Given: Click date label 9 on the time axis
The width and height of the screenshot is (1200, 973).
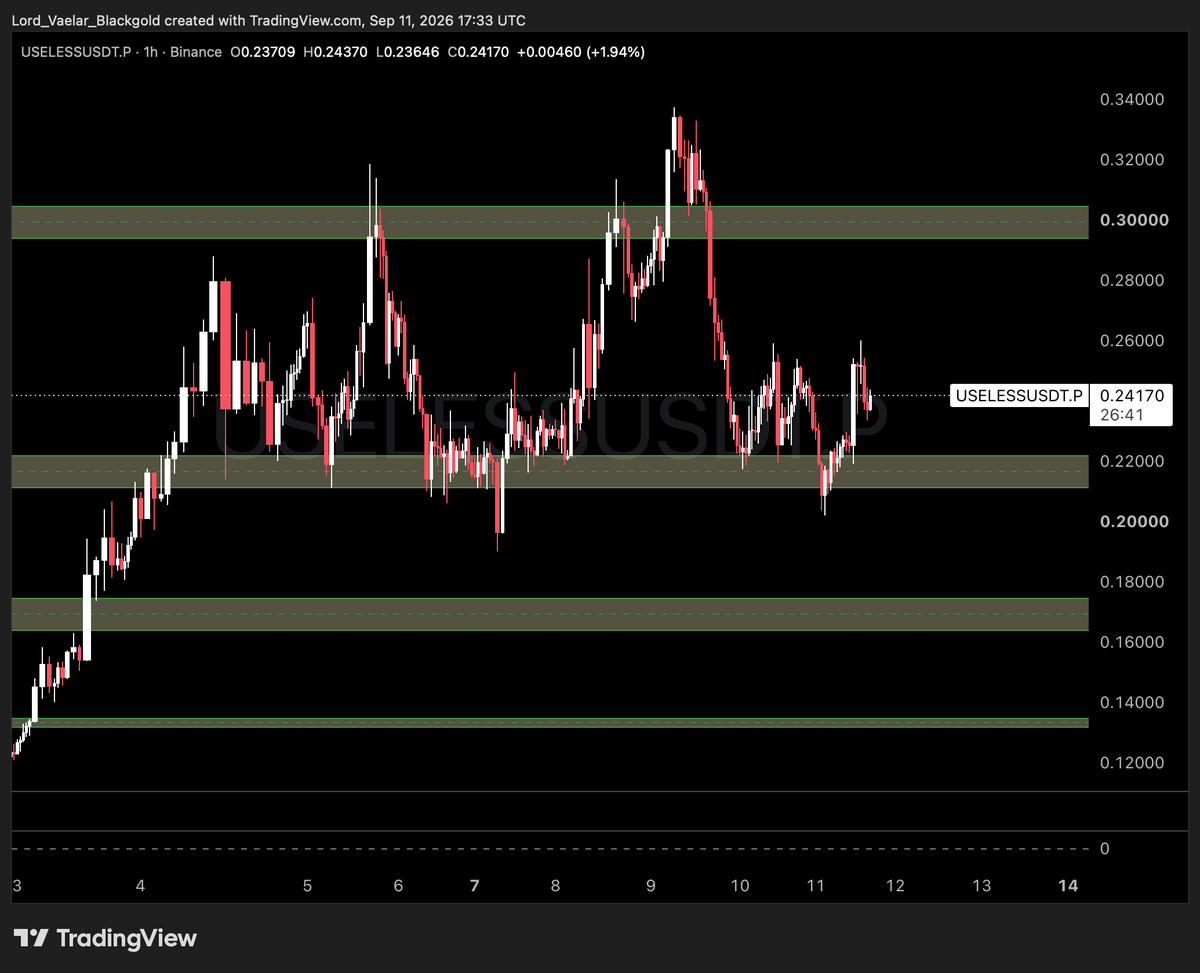Looking at the screenshot, I should coord(650,886).
